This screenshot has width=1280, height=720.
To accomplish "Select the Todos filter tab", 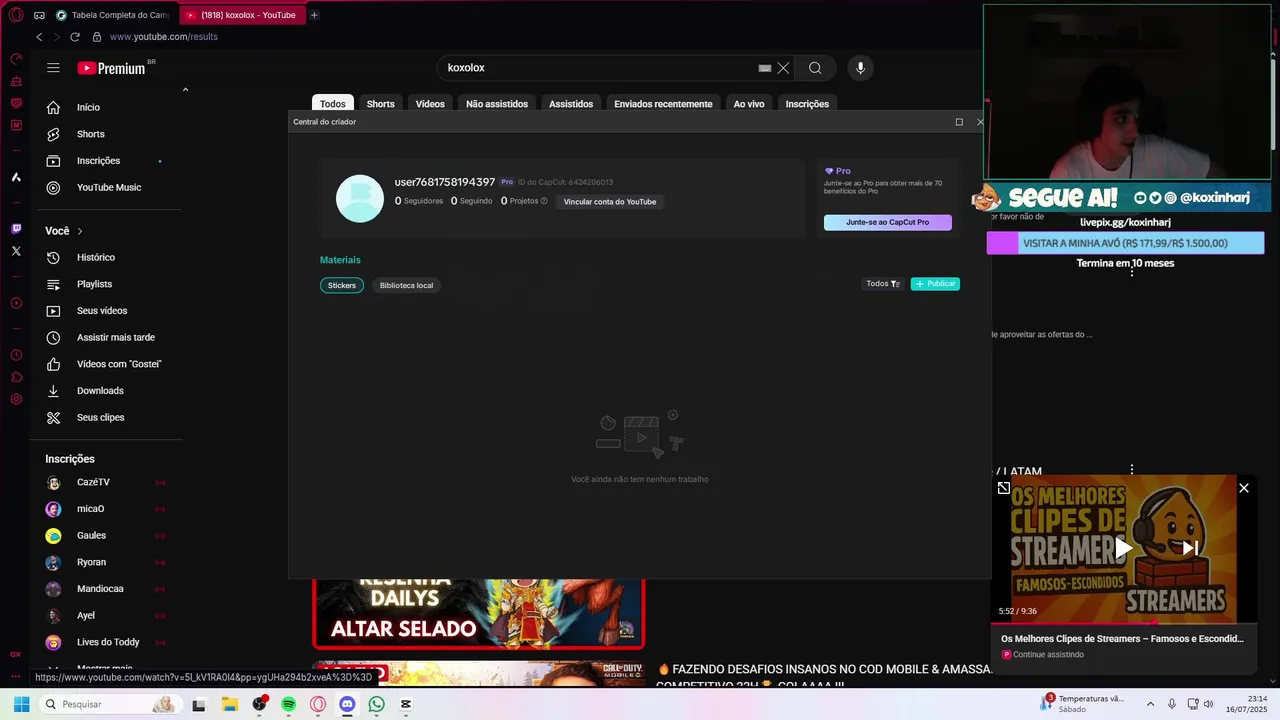I will 333,104.
